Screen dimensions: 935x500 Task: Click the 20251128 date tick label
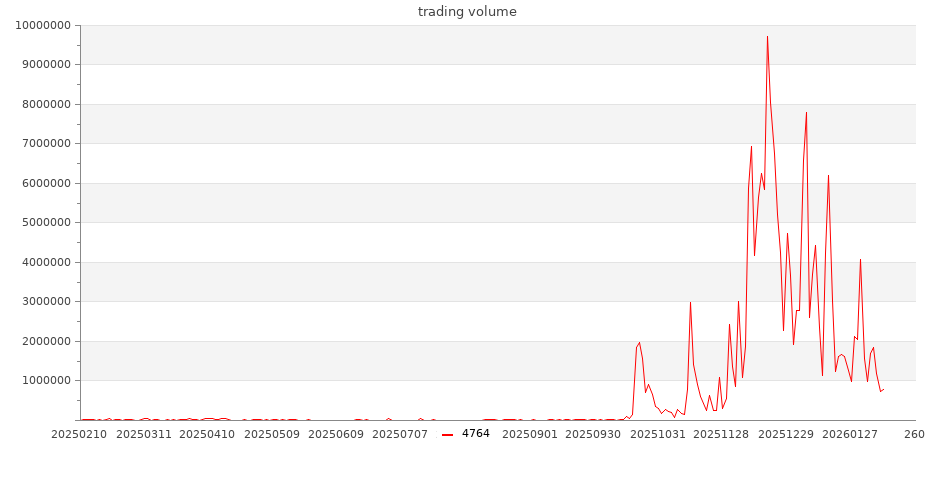tap(722, 435)
